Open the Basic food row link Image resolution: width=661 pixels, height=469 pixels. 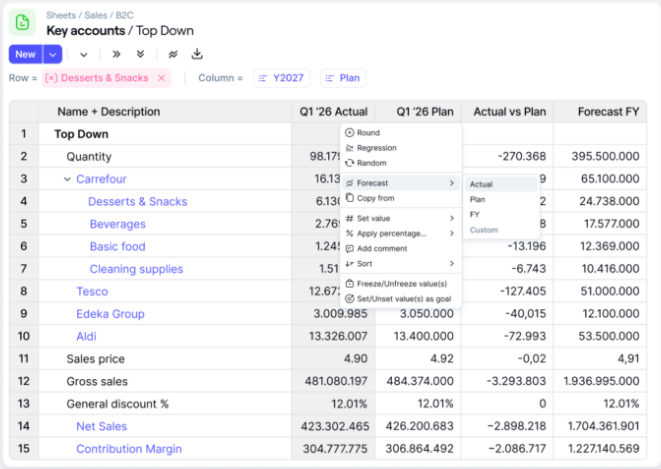[117, 247]
